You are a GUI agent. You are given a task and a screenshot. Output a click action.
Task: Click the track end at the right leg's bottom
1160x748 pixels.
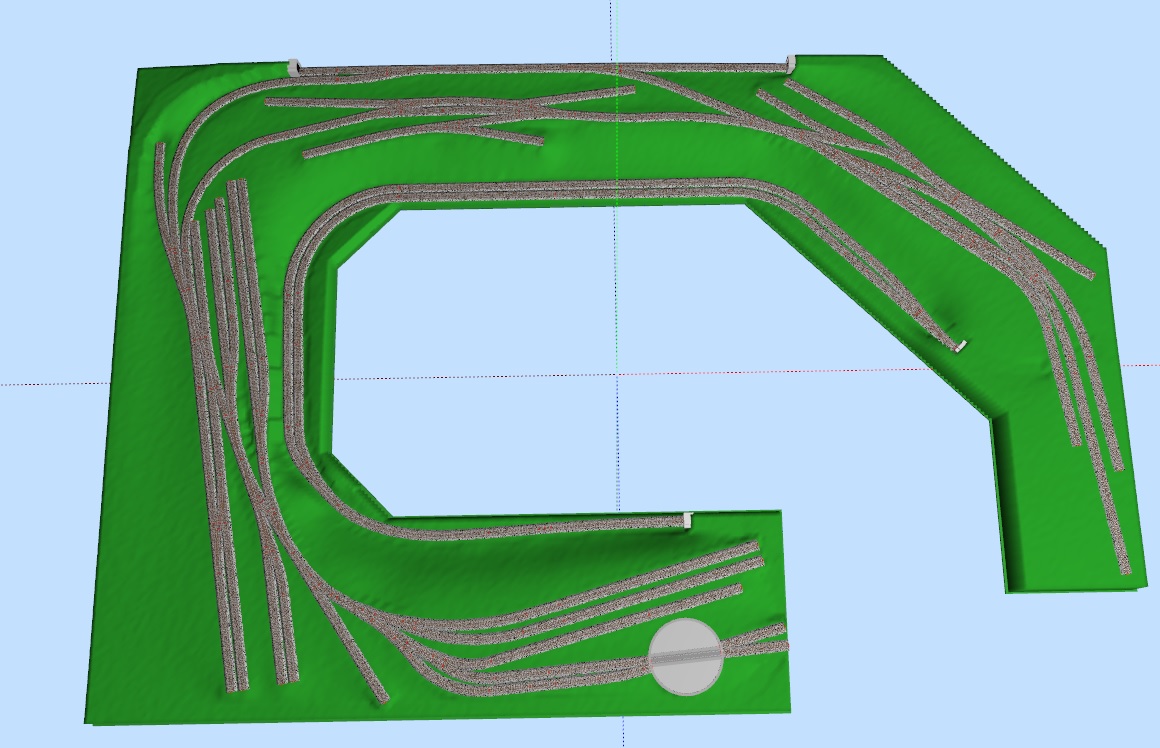point(1124,568)
